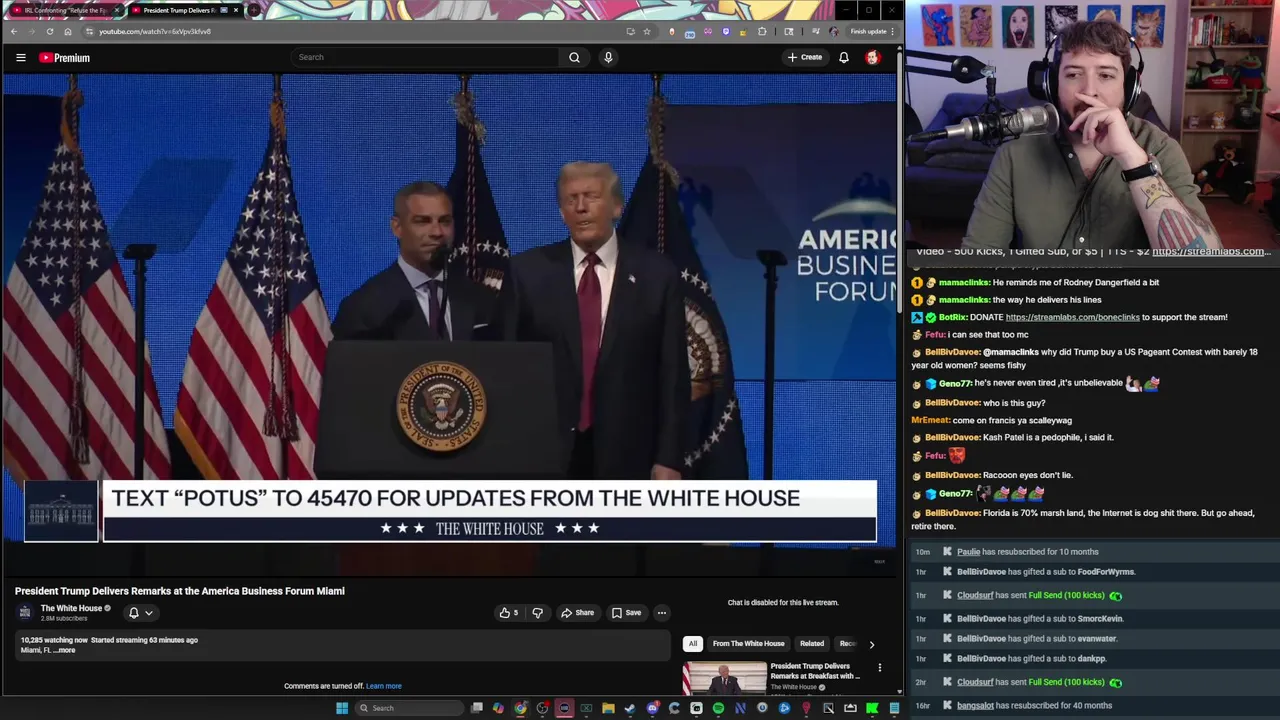Open Discord from the taskbar
This screenshot has height=720, width=1280.
pos(652,708)
